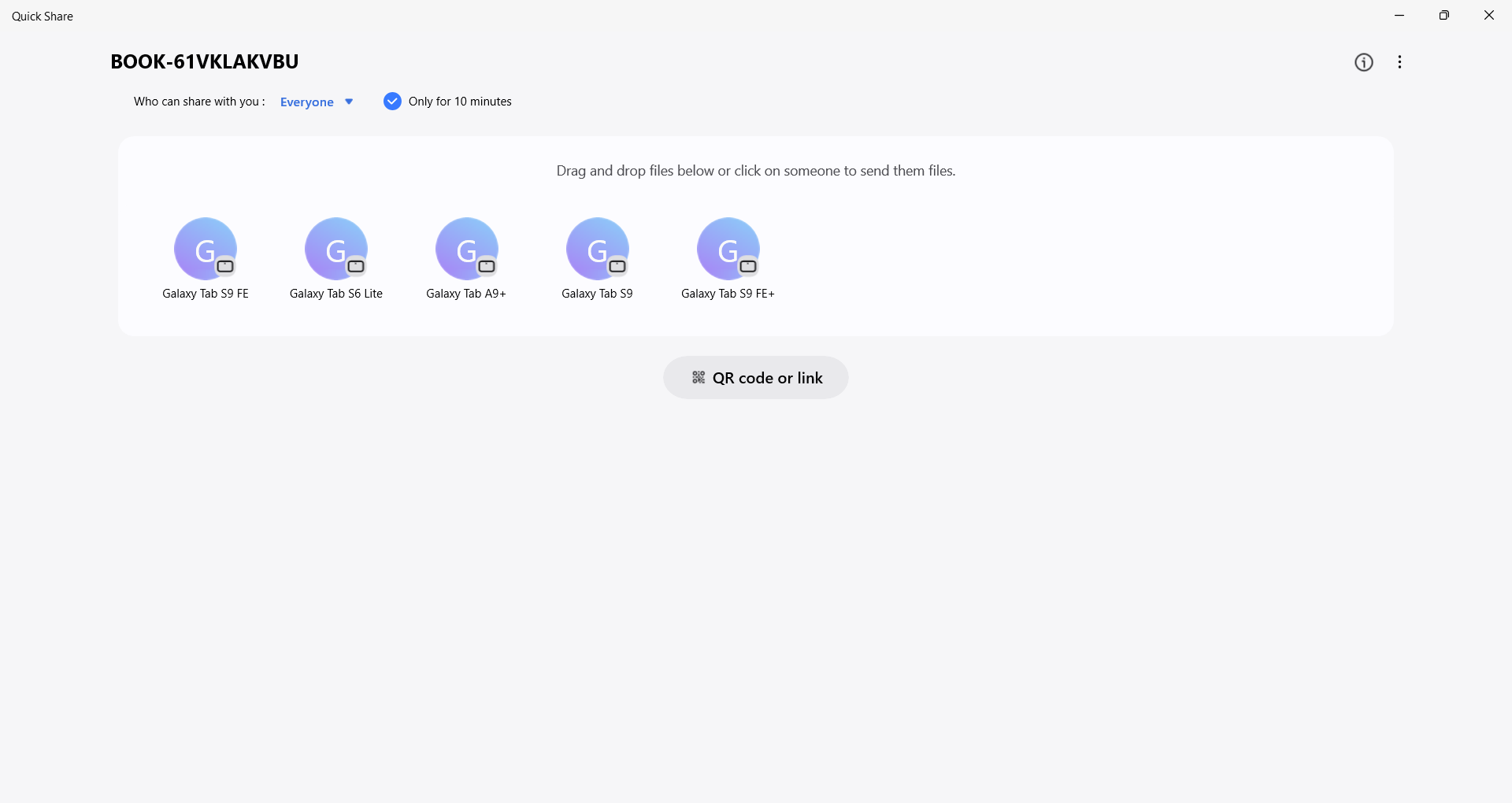This screenshot has width=1512, height=803.
Task: Open the 'Everyone' visibility selector
Action: click(x=307, y=102)
